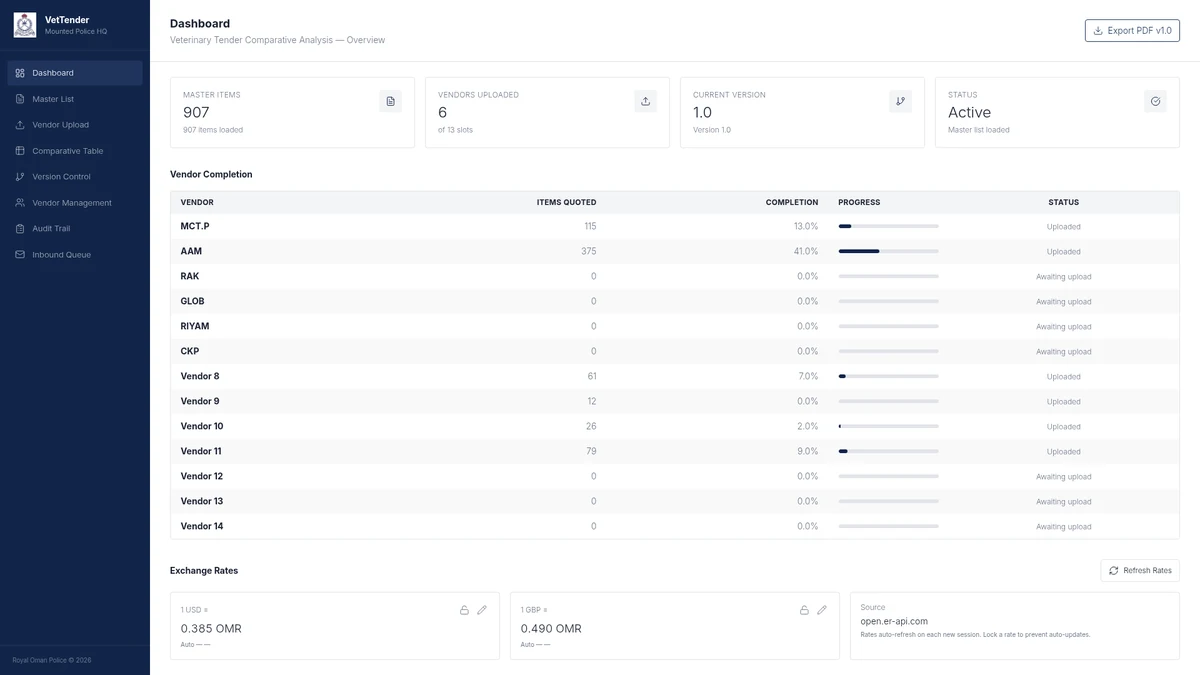Screen dimensions: 1200x675
Task: Click the Vendor Management people icon
Action: tap(20, 203)
